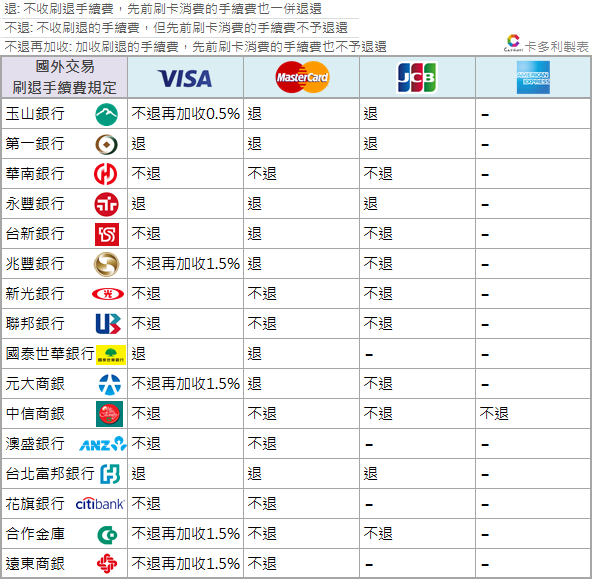Select 國泰世華銀行 MasterCard cell 退
The width and height of the screenshot is (592, 579).
click(x=301, y=354)
